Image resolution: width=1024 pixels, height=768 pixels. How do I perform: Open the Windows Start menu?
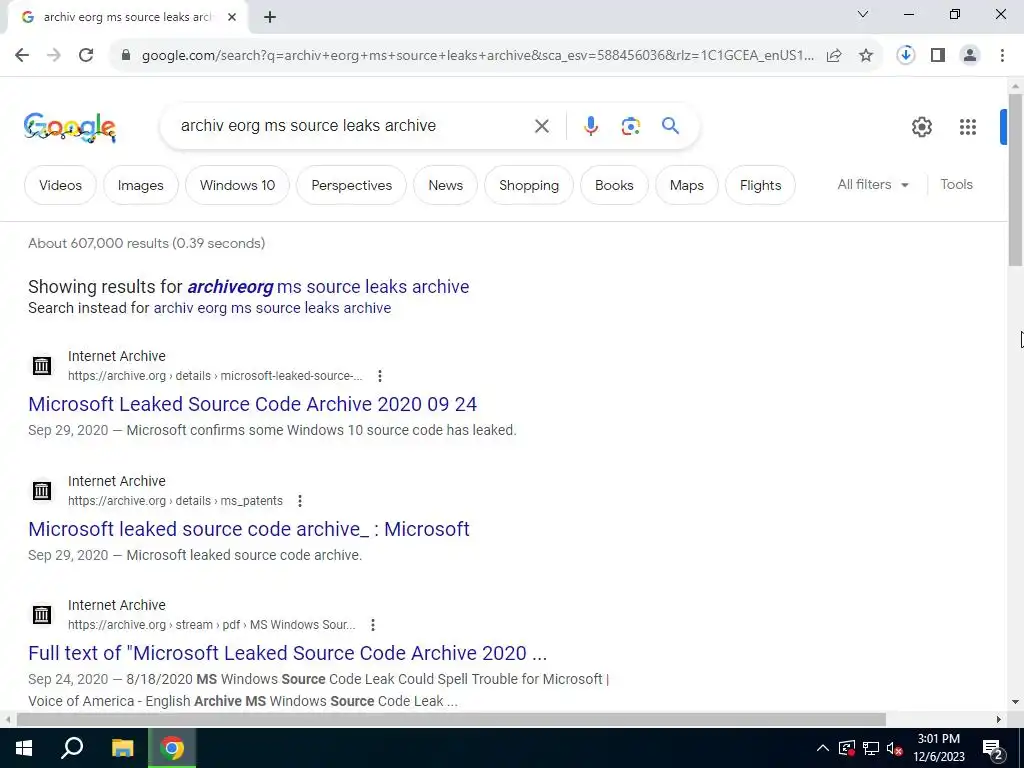click(24, 748)
